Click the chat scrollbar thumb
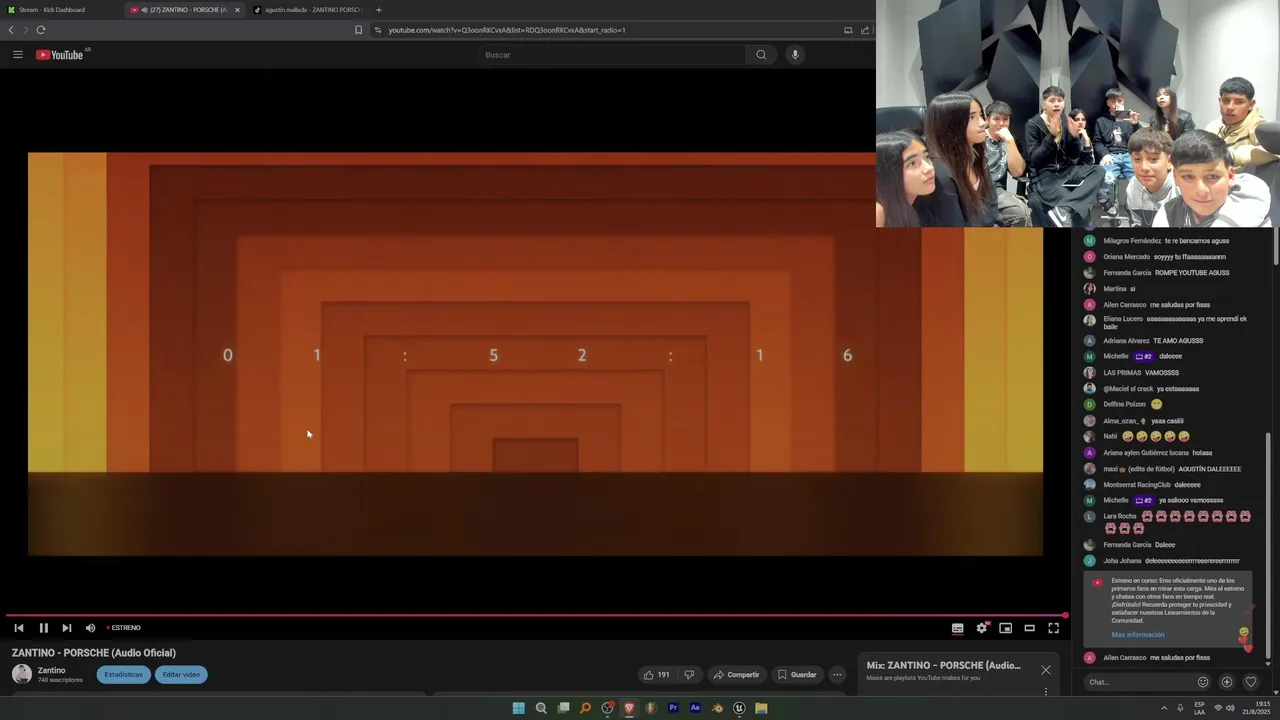Image resolution: width=1280 pixels, height=720 pixels. click(x=1268, y=546)
